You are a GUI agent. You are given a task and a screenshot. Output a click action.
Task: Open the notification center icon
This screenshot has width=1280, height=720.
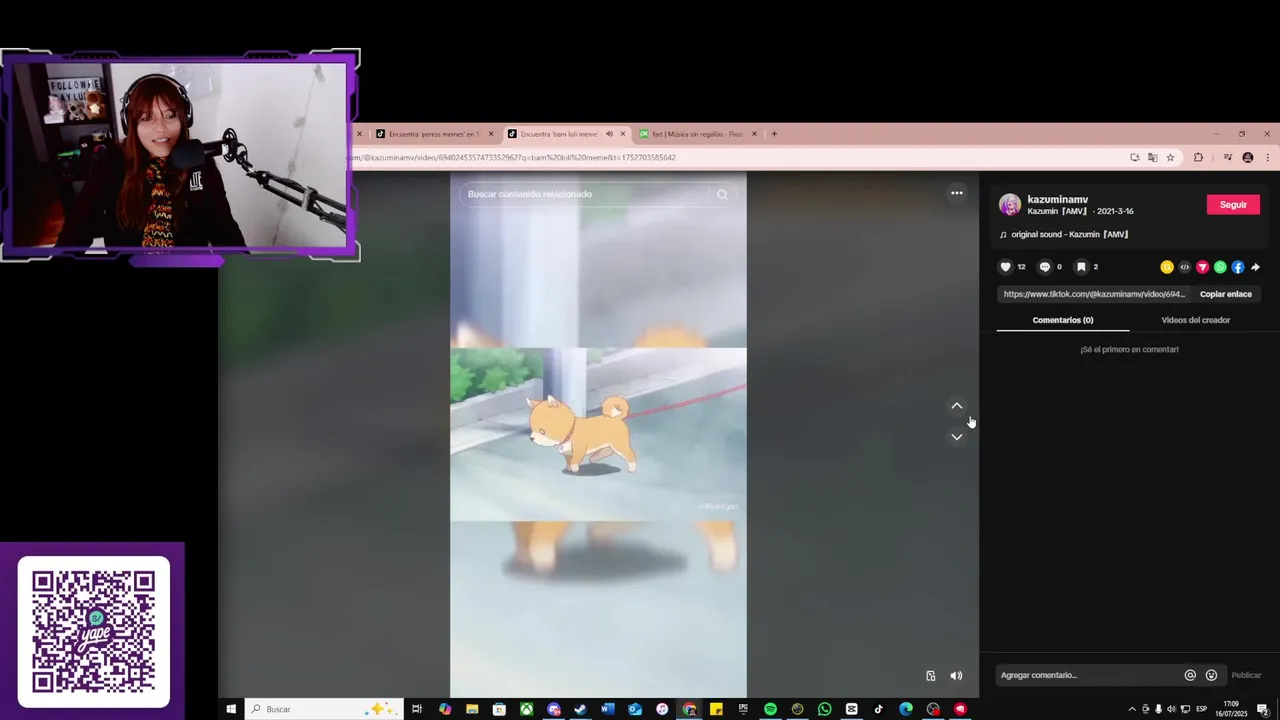[1263, 709]
